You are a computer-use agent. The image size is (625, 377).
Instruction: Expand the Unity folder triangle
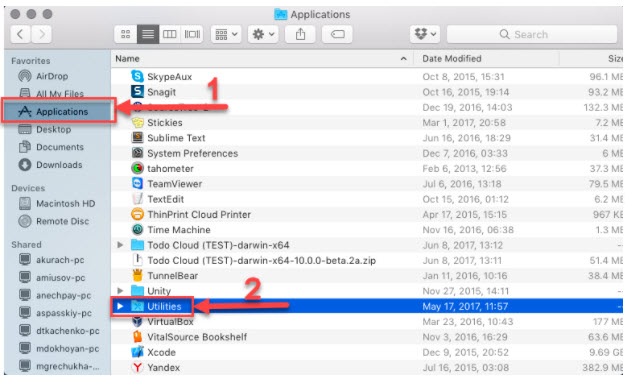coord(120,291)
